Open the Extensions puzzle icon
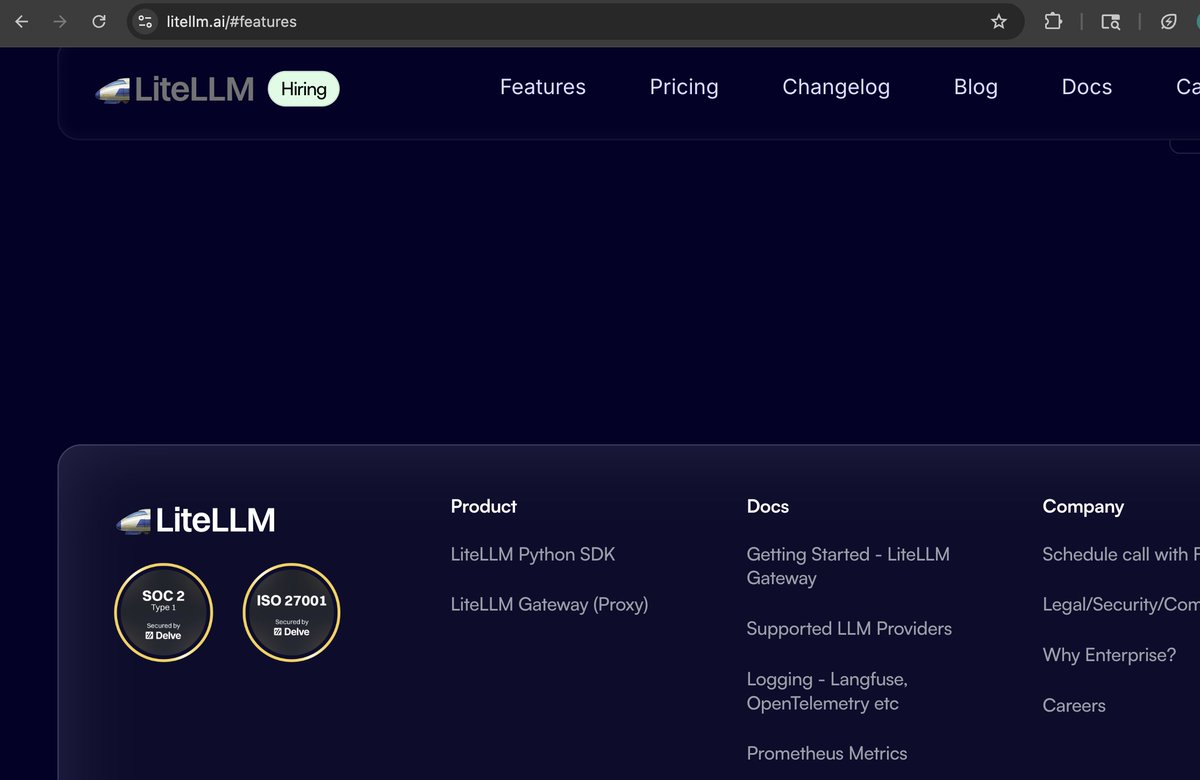 (x=1053, y=21)
